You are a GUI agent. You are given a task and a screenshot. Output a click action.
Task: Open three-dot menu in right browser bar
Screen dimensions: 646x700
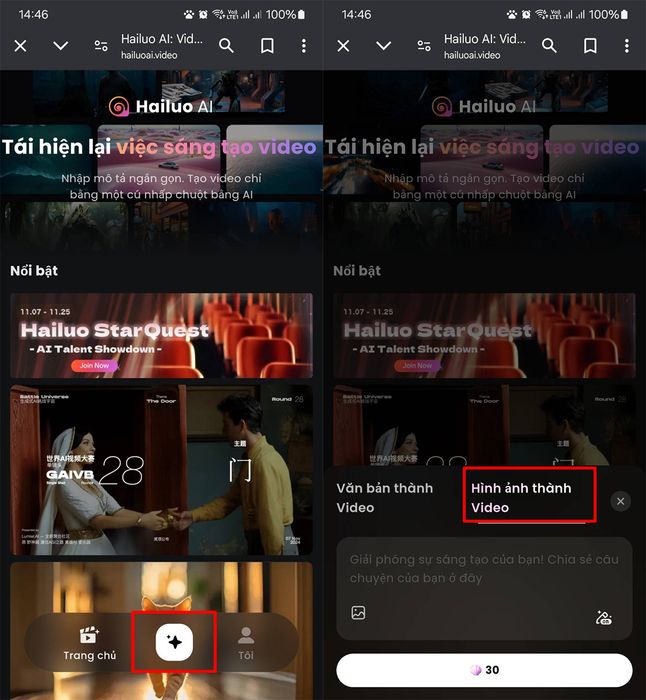(x=626, y=46)
